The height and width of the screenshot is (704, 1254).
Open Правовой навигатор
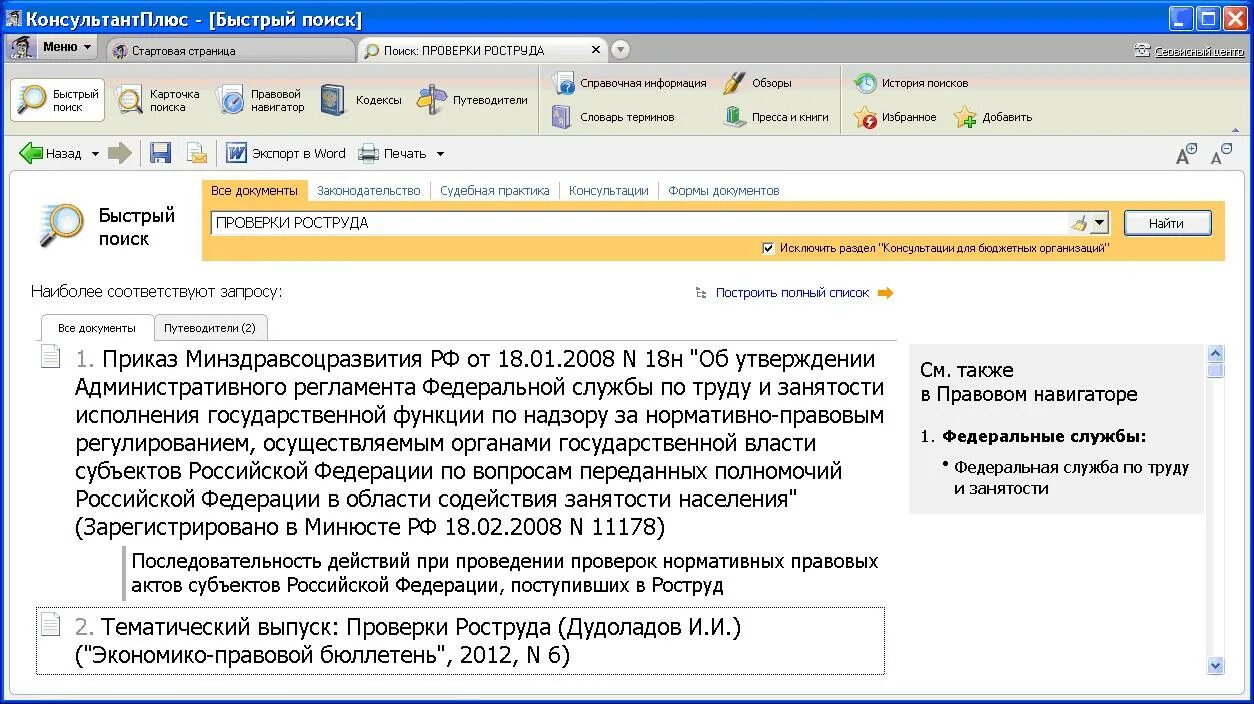pos(261,100)
